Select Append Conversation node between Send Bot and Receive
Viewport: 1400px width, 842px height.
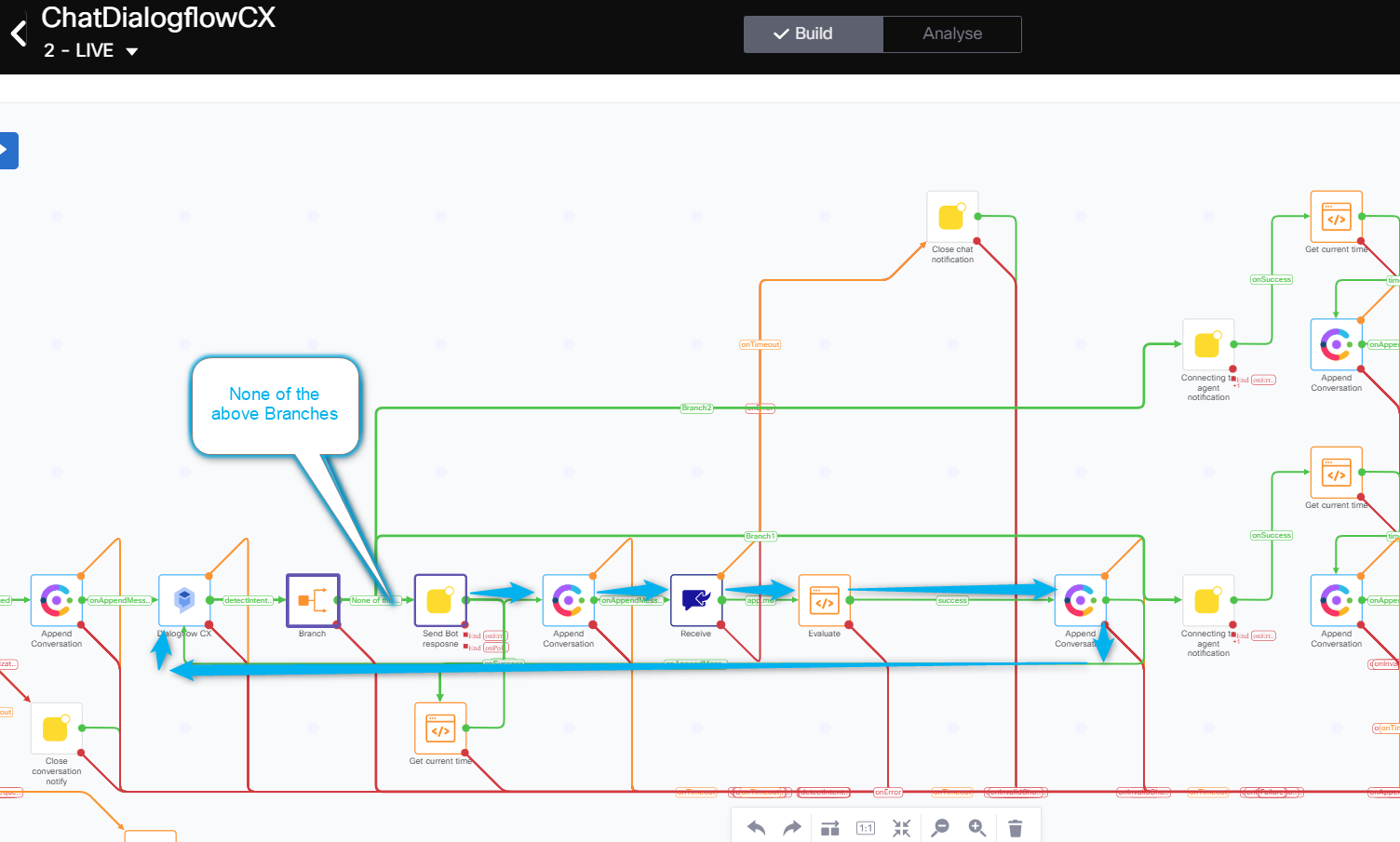point(569,600)
